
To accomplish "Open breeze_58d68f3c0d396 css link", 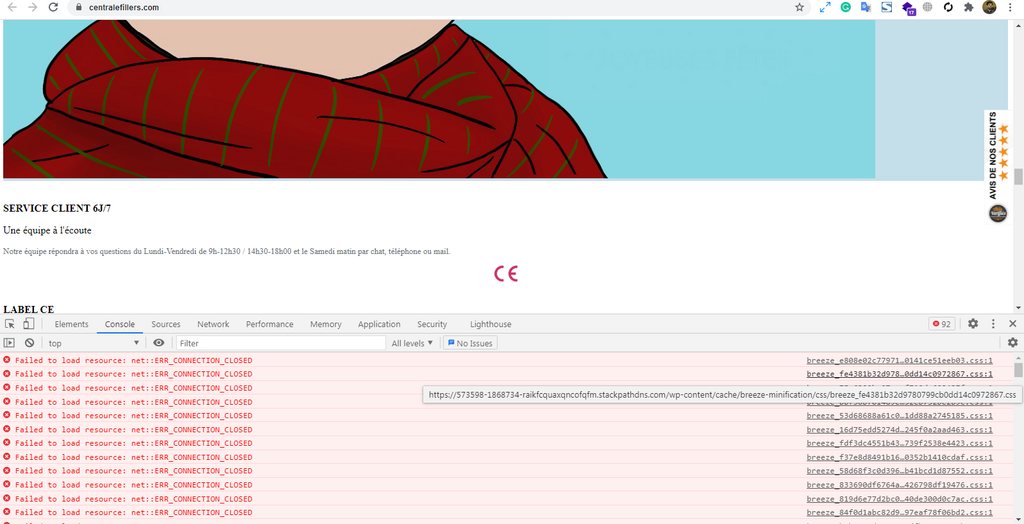I will tap(899, 471).
